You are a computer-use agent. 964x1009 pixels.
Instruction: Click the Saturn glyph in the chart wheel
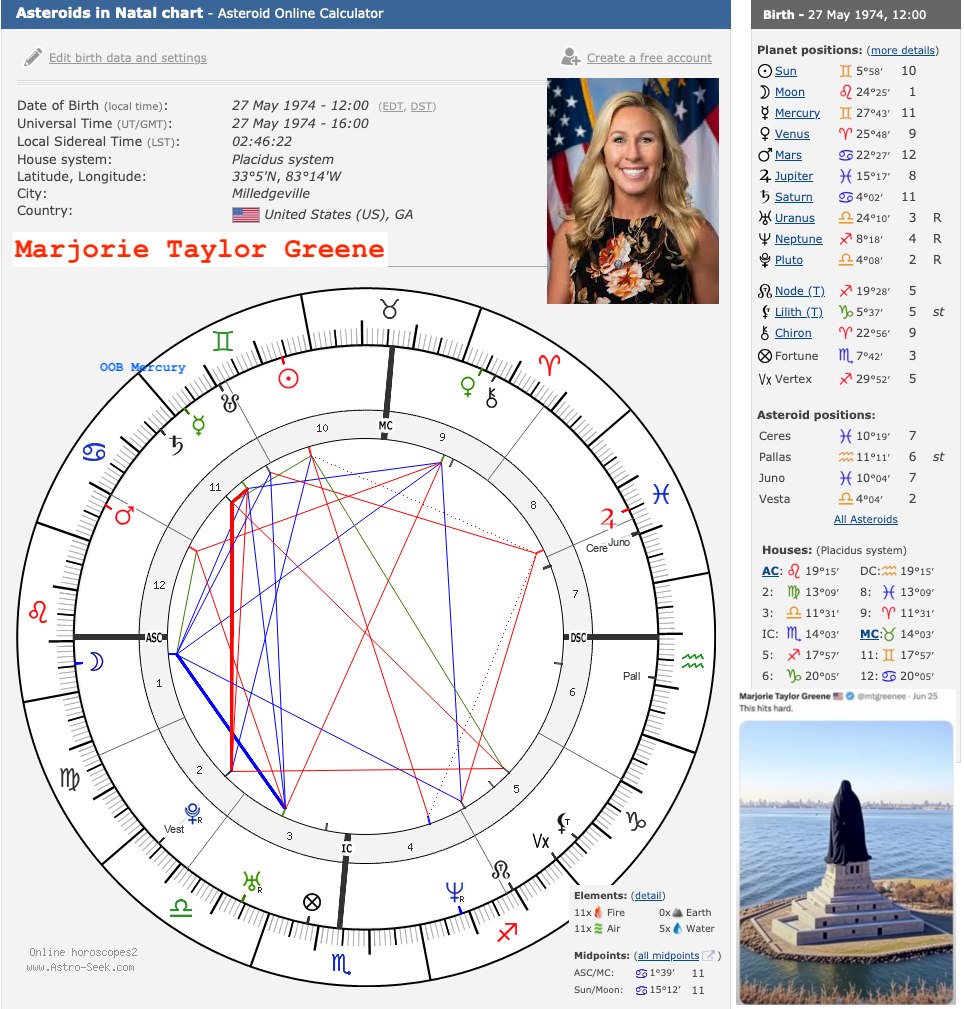tap(176, 444)
